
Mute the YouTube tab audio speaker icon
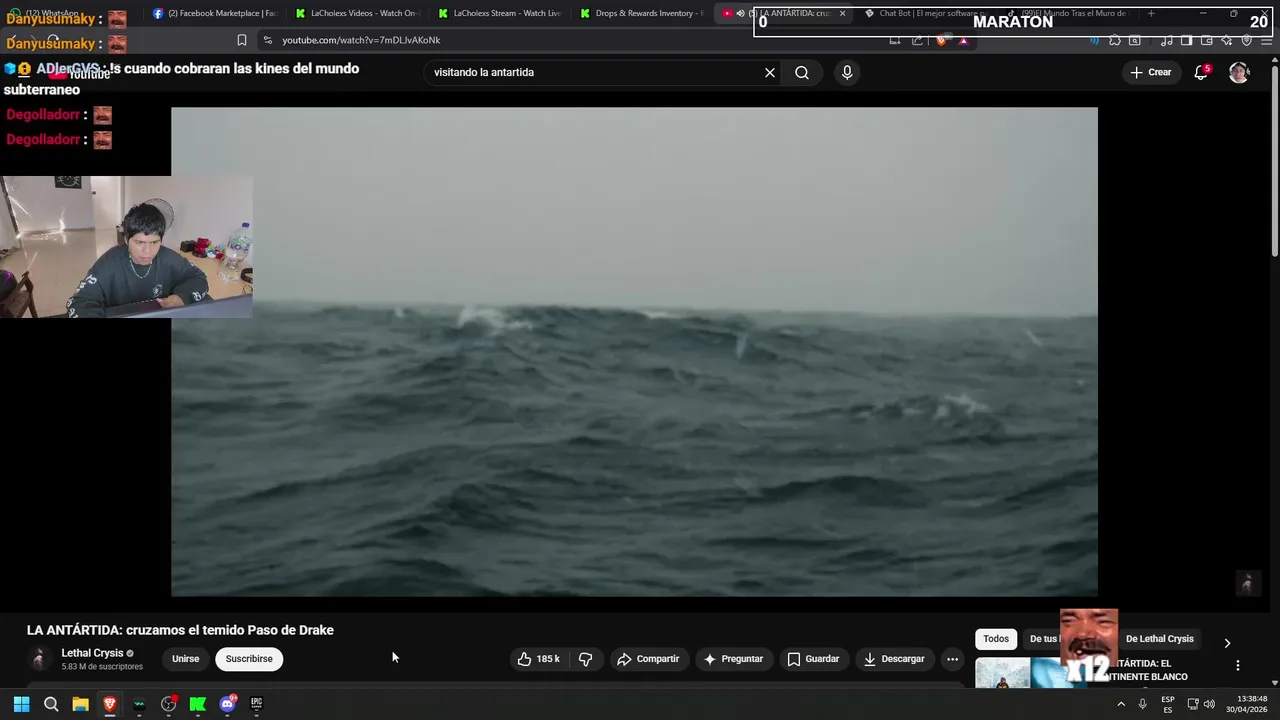(x=740, y=13)
